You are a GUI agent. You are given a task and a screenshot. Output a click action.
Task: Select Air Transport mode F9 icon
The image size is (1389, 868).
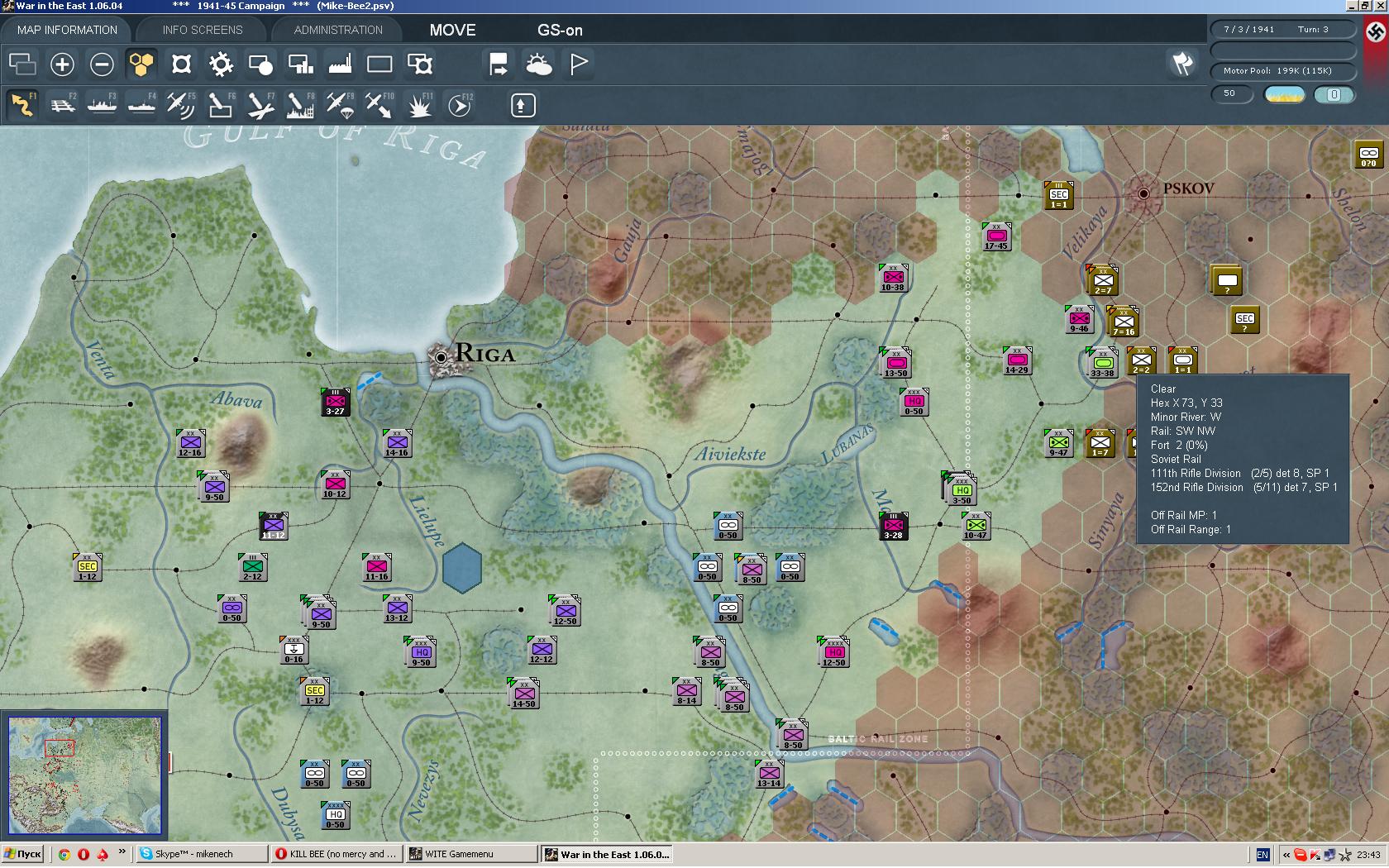pos(340,105)
